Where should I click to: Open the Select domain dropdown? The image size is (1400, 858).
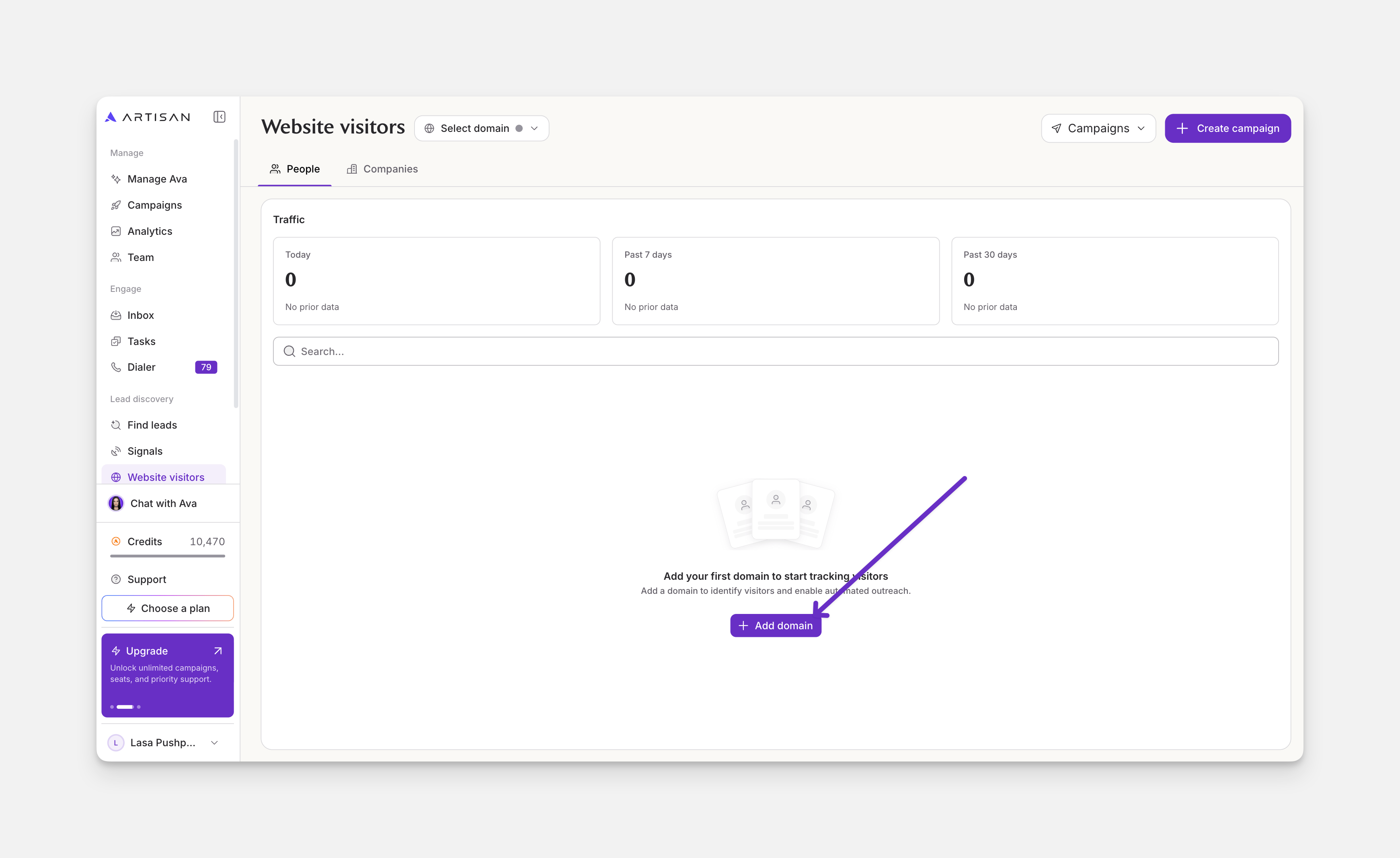(x=481, y=128)
